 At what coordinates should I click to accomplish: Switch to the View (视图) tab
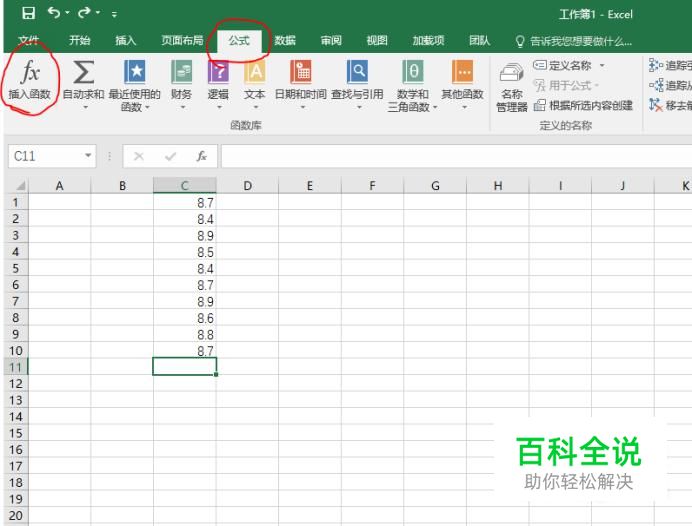(377, 41)
